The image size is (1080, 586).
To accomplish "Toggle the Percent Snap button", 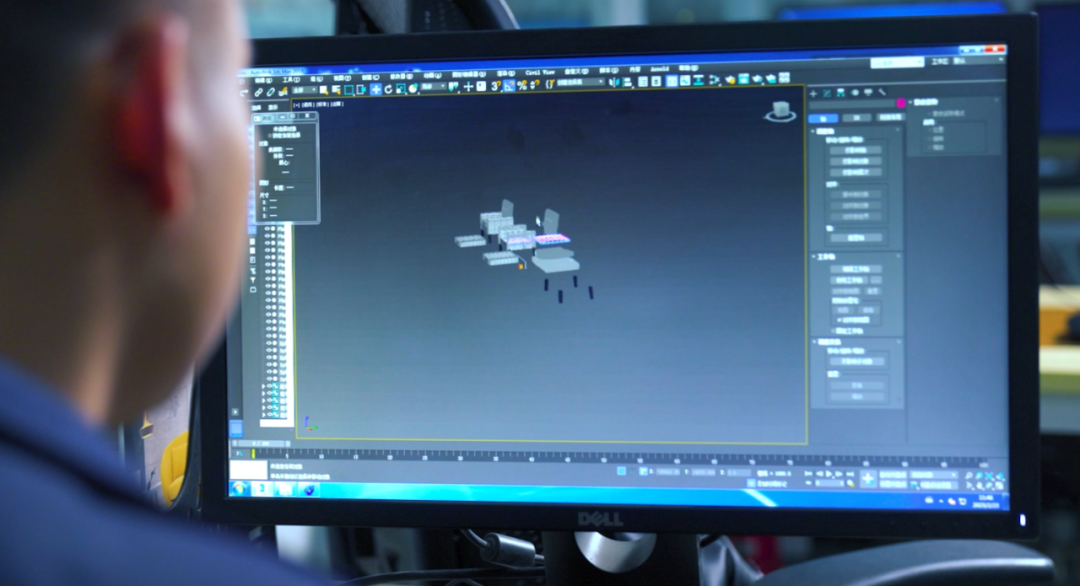I will pos(521,85).
